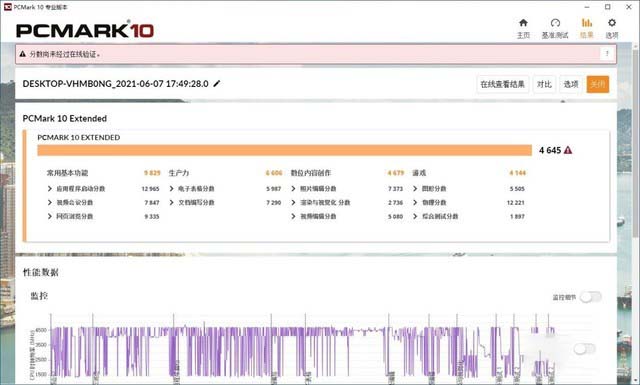Click the orange overall score bar

[x=284, y=150]
